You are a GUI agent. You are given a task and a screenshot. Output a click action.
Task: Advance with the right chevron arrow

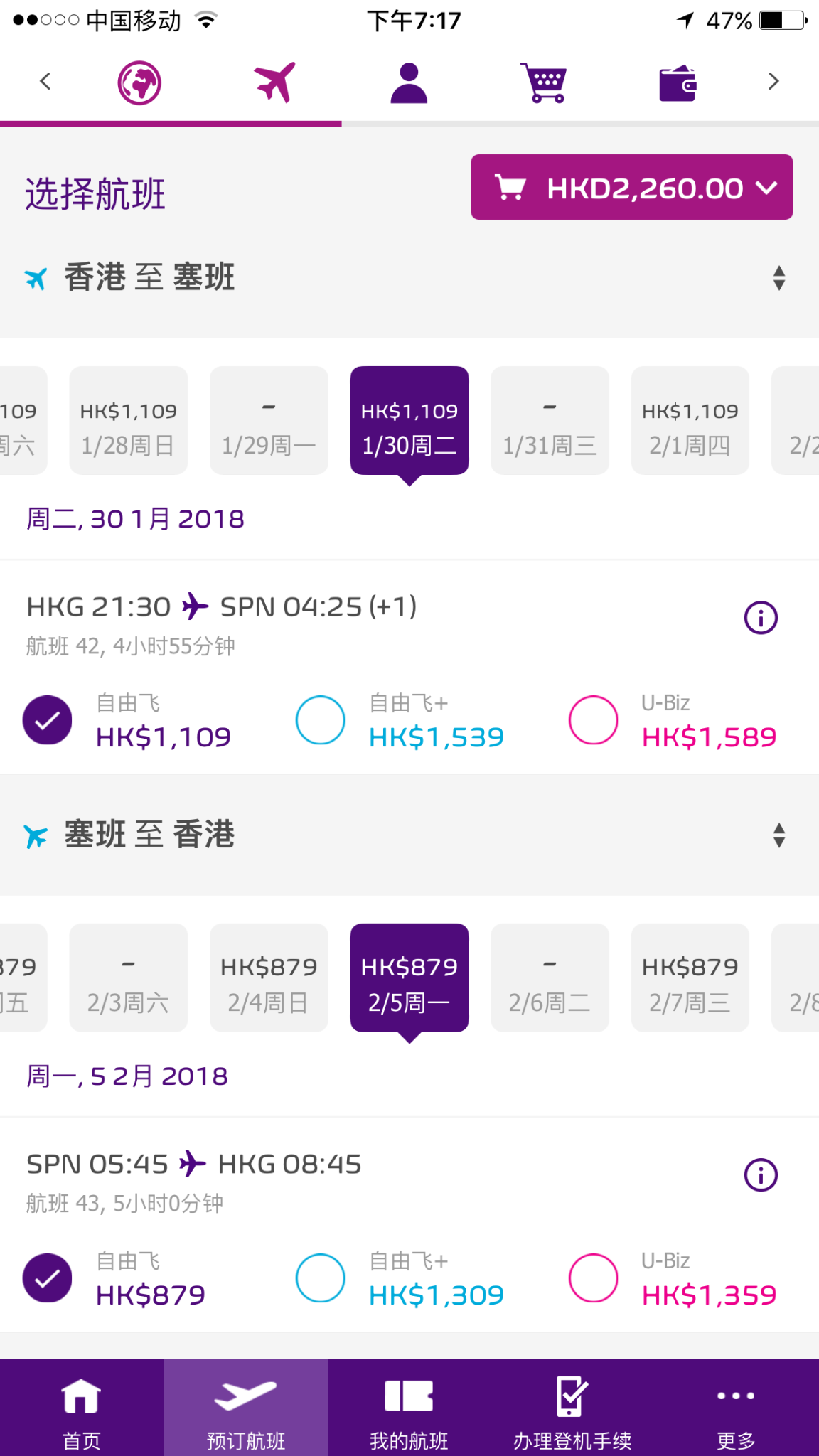pyautogui.click(x=773, y=81)
